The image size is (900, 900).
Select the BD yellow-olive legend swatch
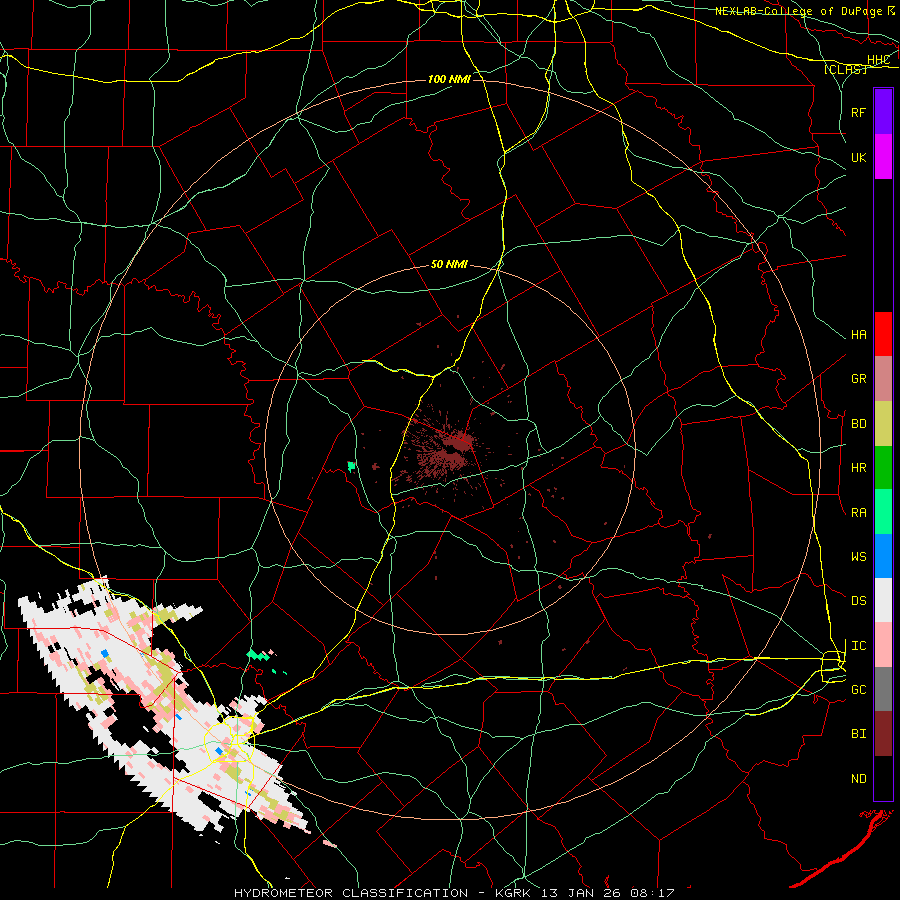coord(883,424)
